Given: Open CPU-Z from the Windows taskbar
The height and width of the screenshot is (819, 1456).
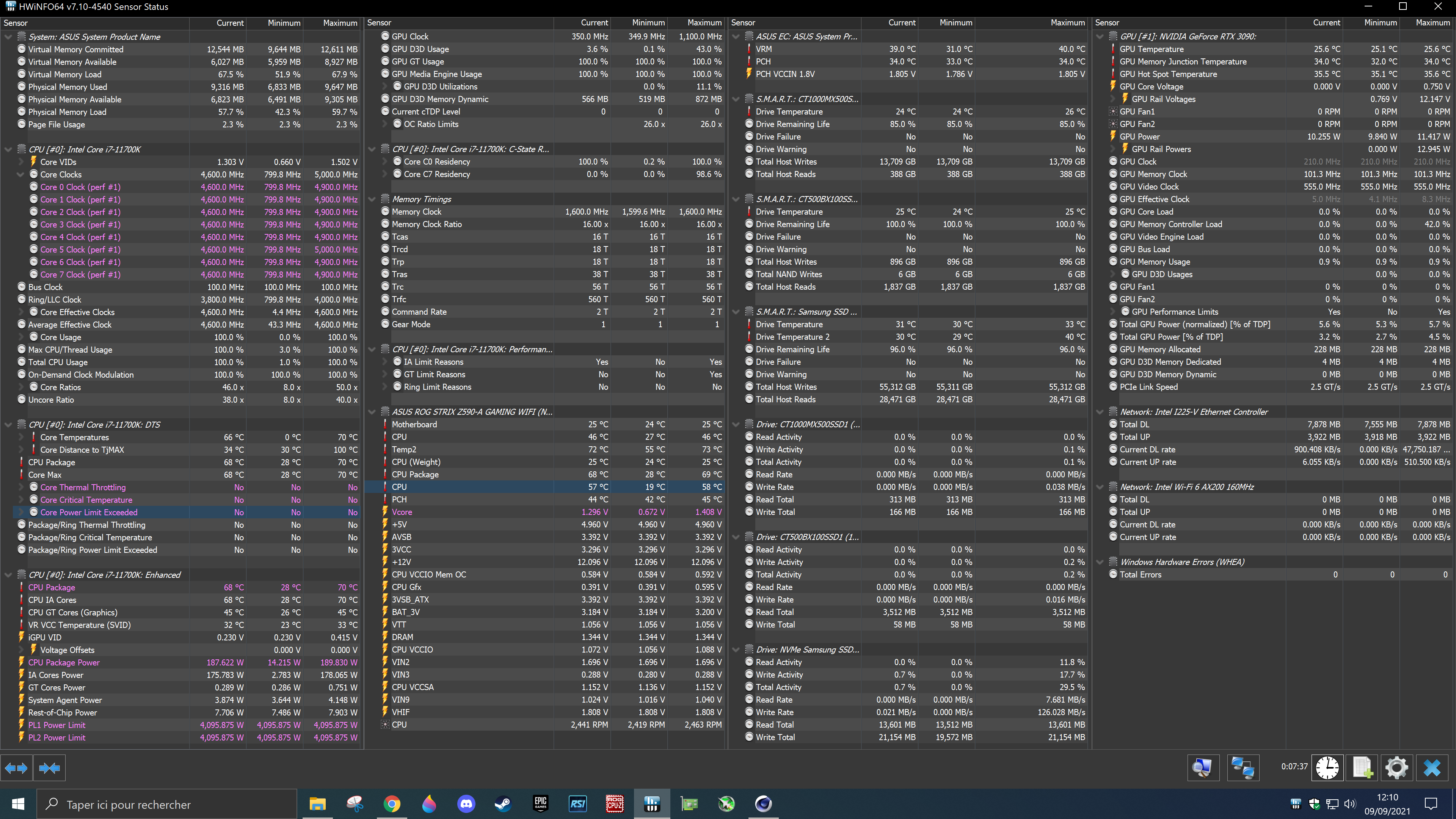Looking at the screenshot, I should point(614,804).
